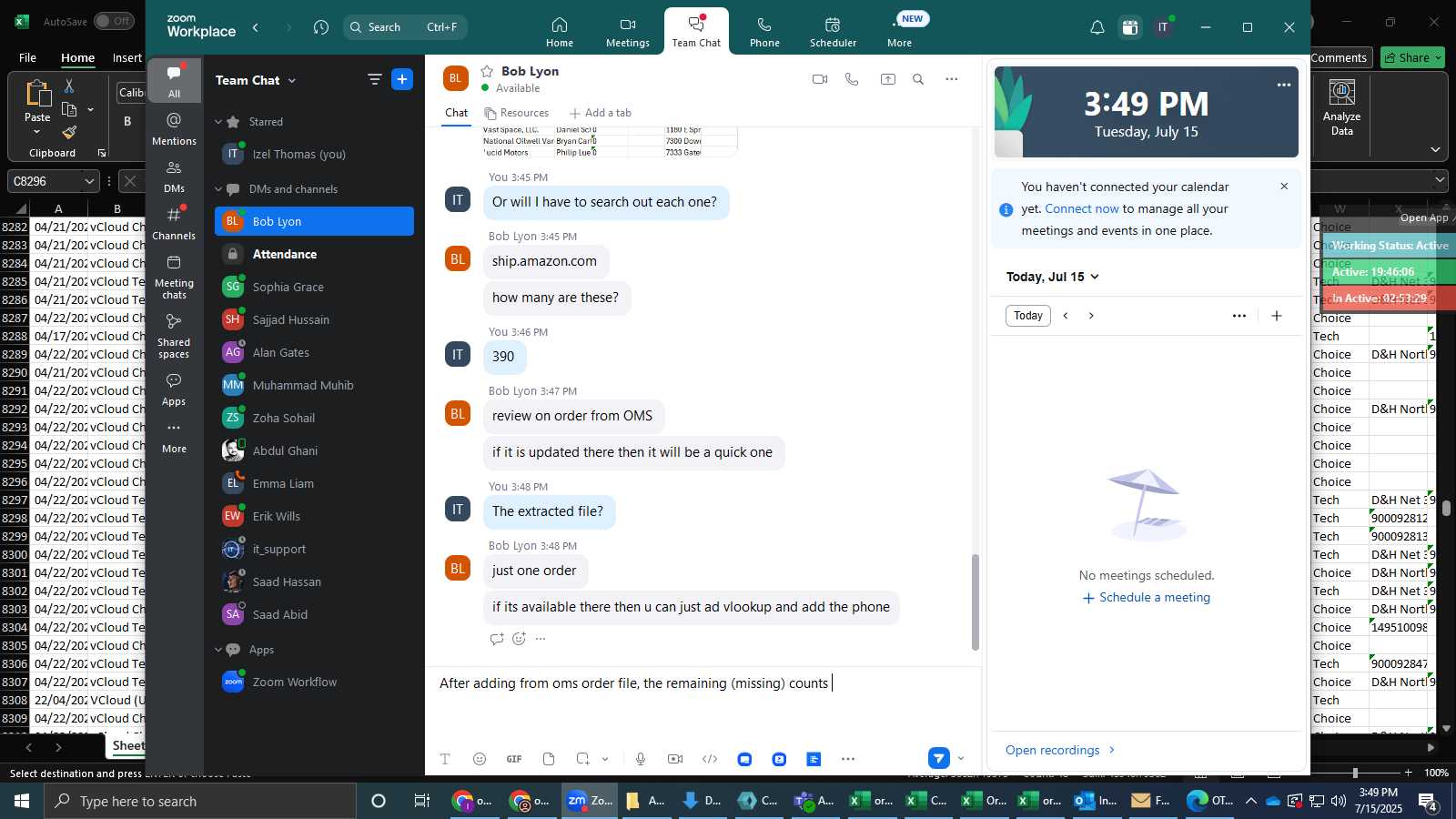Viewport: 1456px width, 819px height.
Task: Switch to the Phone tab
Action: [764, 31]
